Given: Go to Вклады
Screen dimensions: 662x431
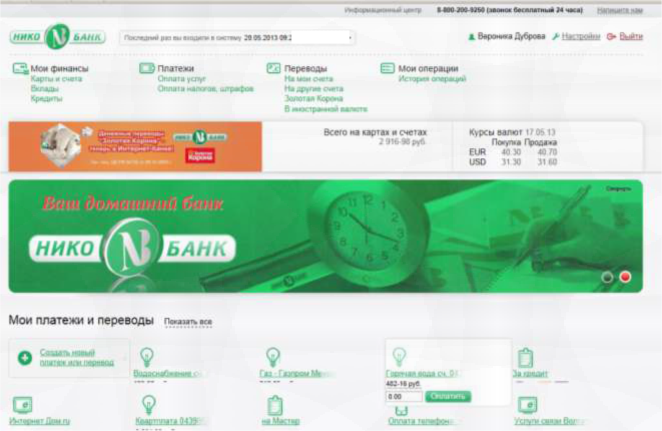Looking at the screenshot, I should click(x=44, y=89).
